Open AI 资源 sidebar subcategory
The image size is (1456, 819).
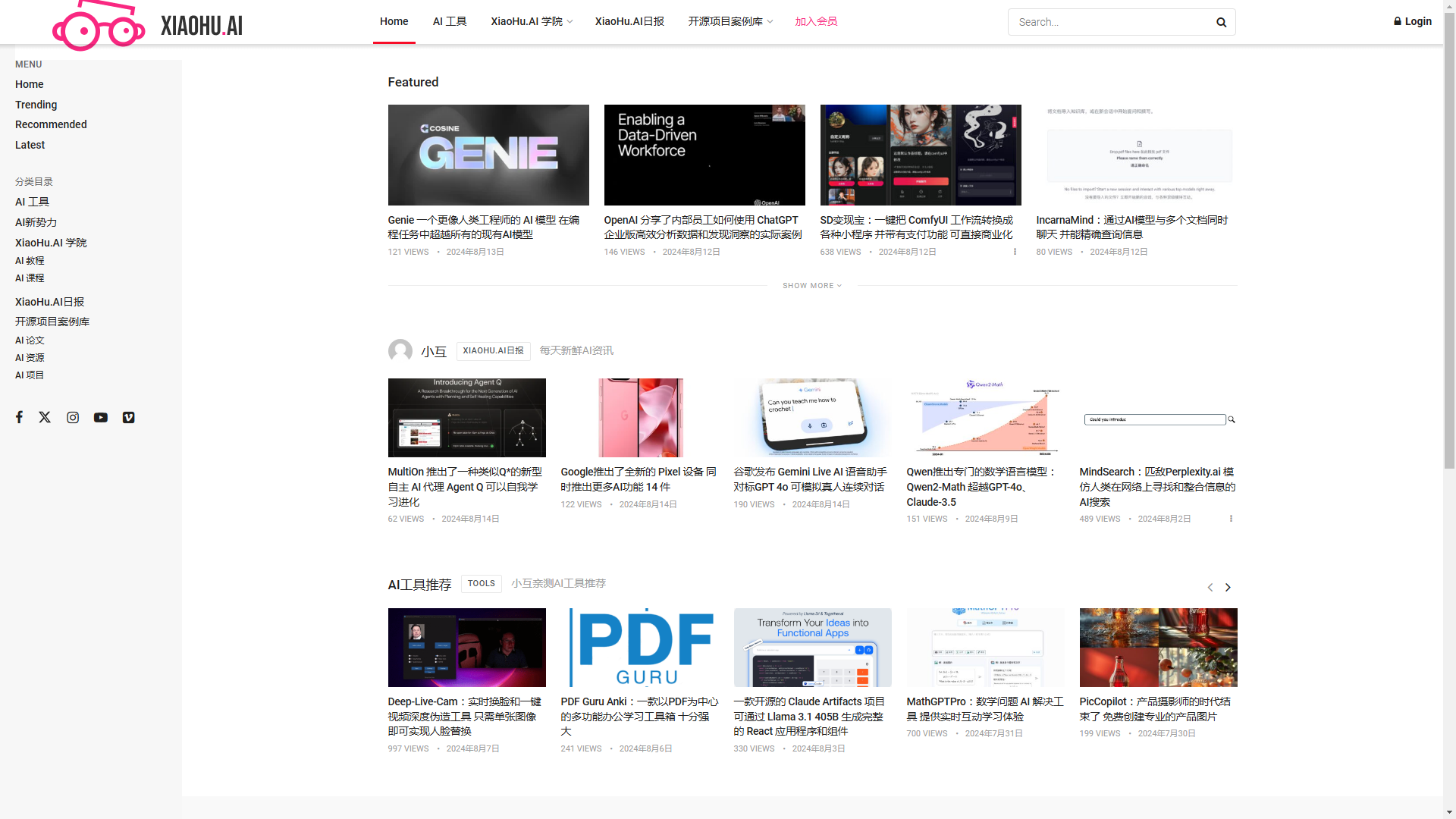pyautogui.click(x=30, y=358)
